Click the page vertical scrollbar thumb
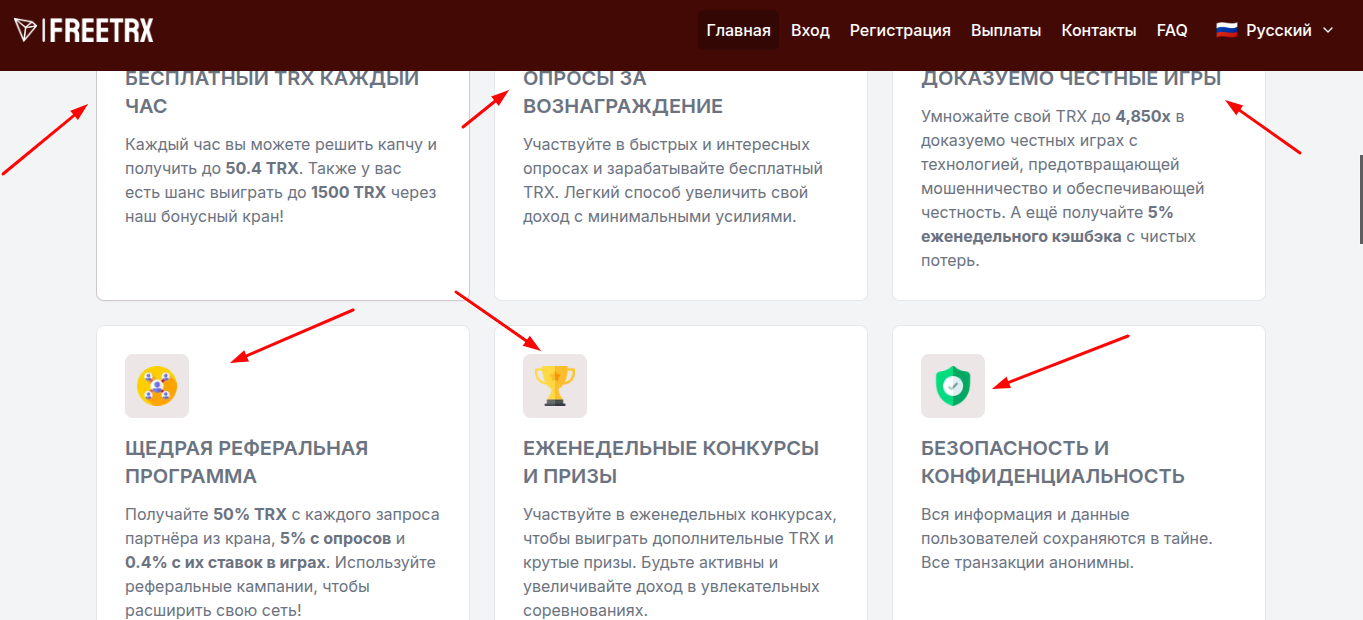This screenshot has height=620, width=1363. 1360,199
